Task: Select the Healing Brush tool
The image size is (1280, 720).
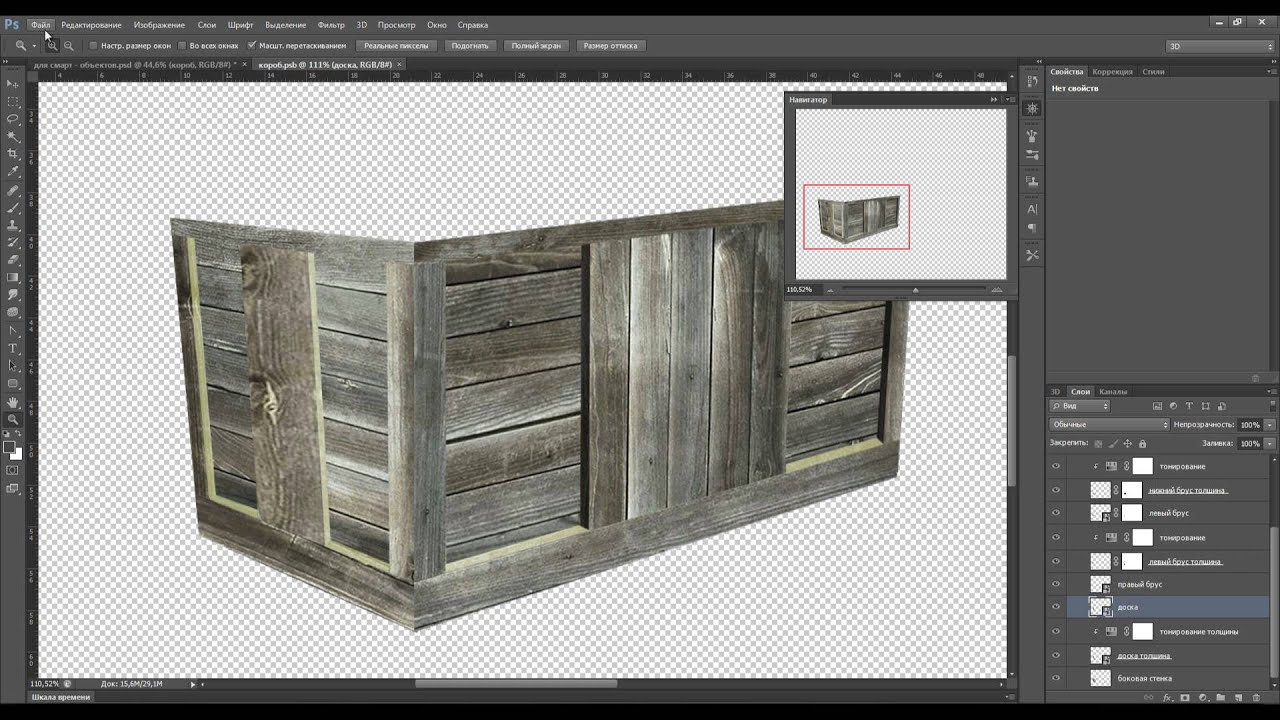Action: (x=13, y=190)
